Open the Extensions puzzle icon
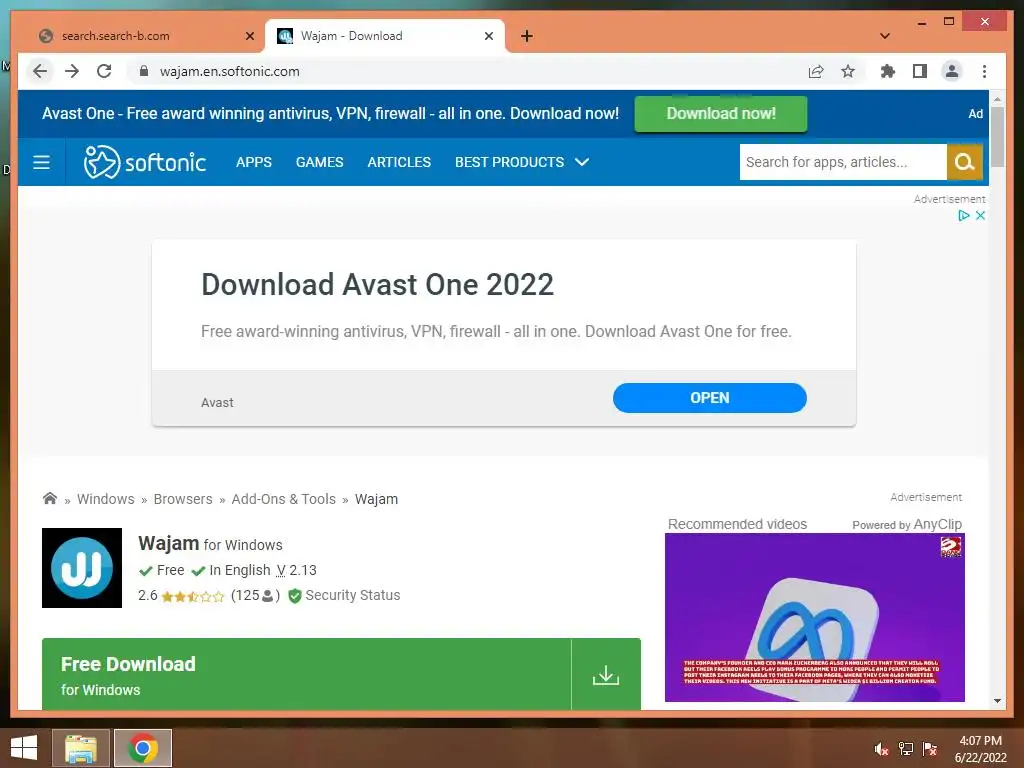 point(888,71)
